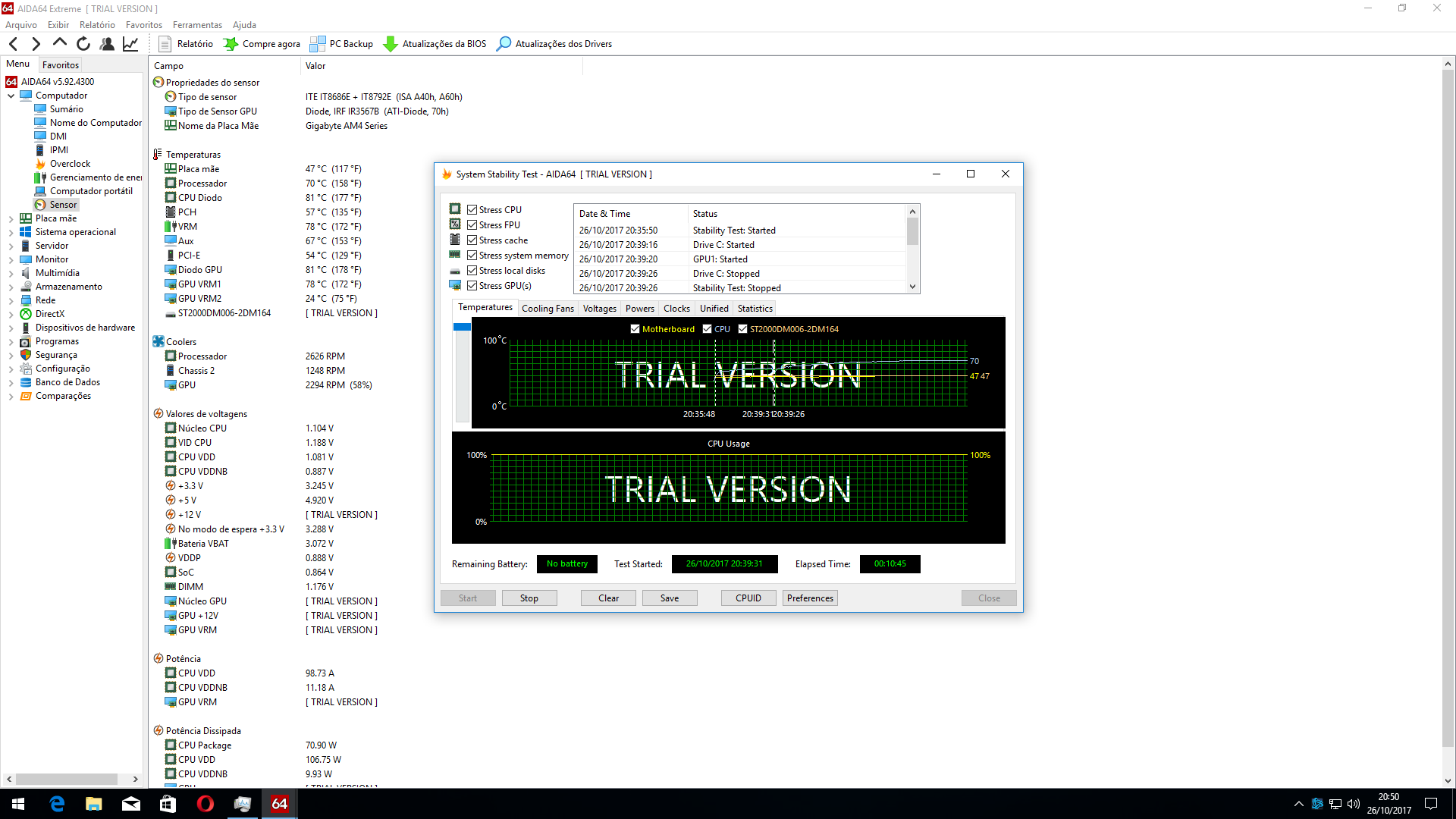Open Microsoft Edge from taskbar
The height and width of the screenshot is (819, 1456).
point(57,804)
